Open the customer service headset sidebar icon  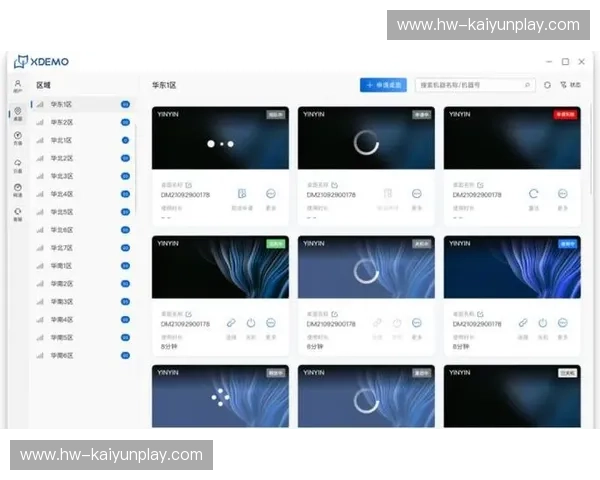tap(18, 214)
